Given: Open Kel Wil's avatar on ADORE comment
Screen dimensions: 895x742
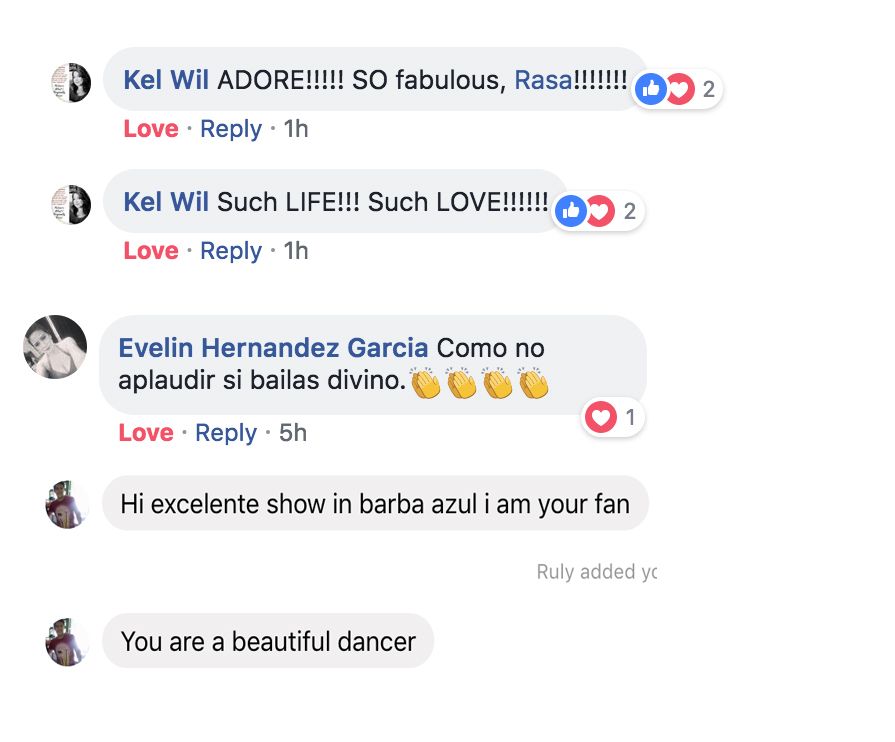Looking at the screenshot, I should [x=71, y=82].
